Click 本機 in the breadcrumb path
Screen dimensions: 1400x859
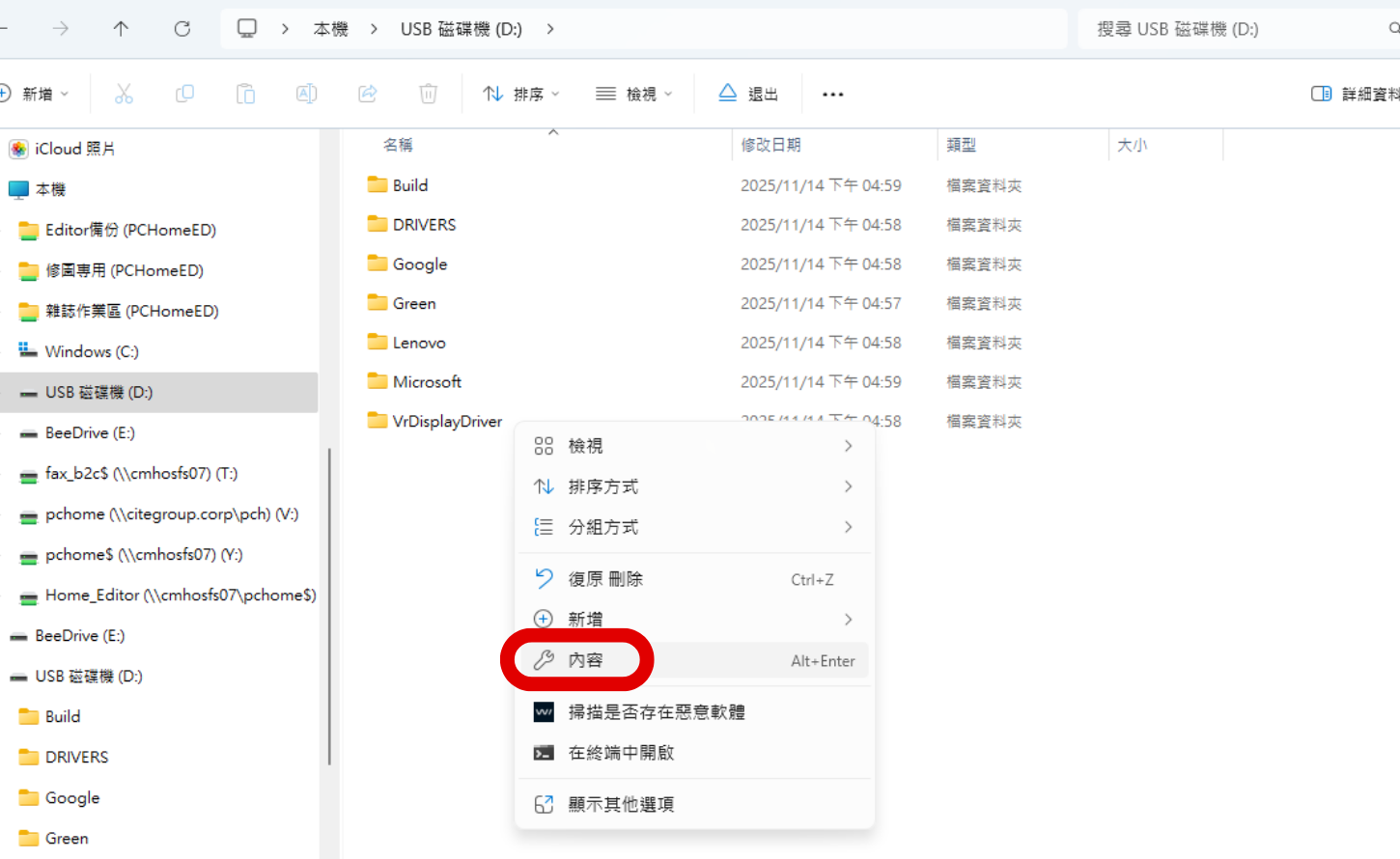(x=330, y=28)
